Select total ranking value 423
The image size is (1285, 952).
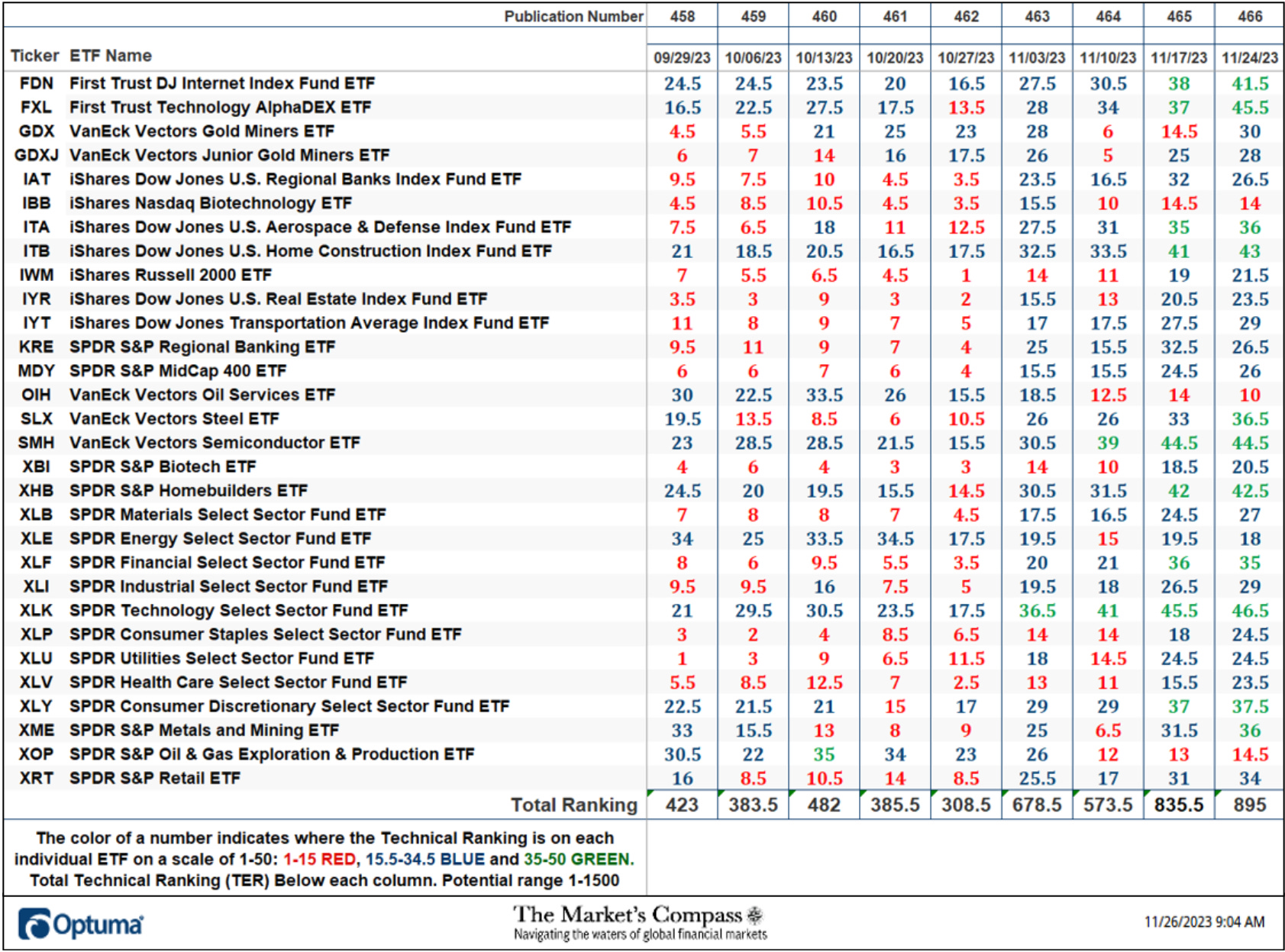pyautogui.click(x=682, y=805)
